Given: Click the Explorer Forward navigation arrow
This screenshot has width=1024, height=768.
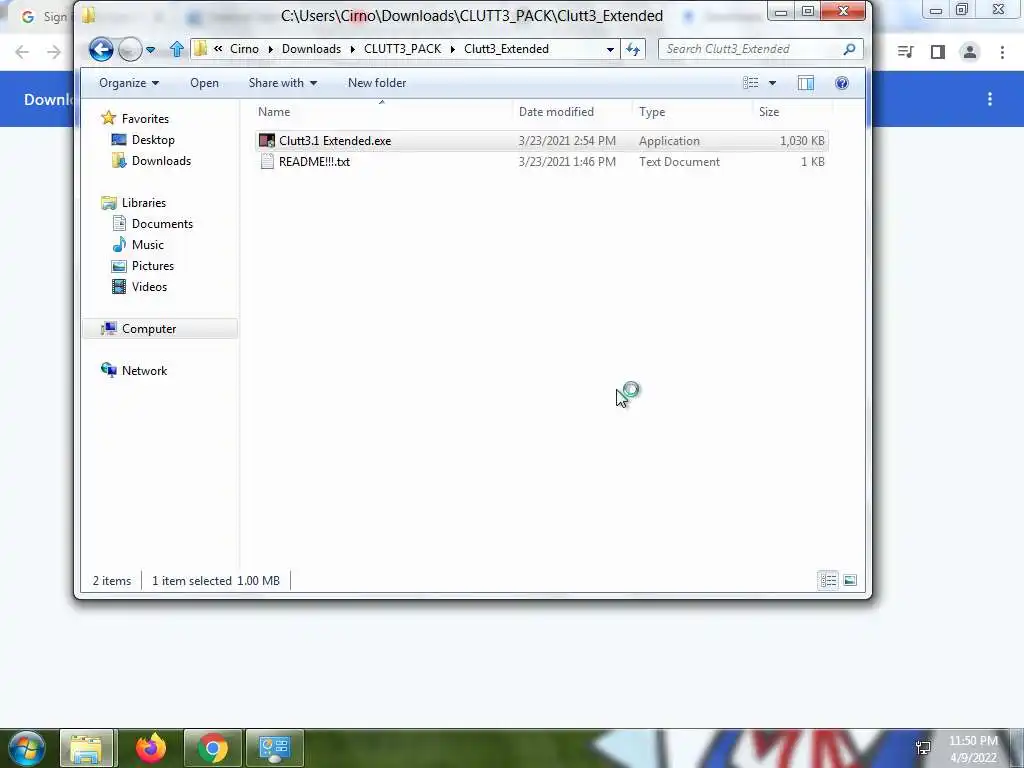Looking at the screenshot, I should tap(131, 49).
